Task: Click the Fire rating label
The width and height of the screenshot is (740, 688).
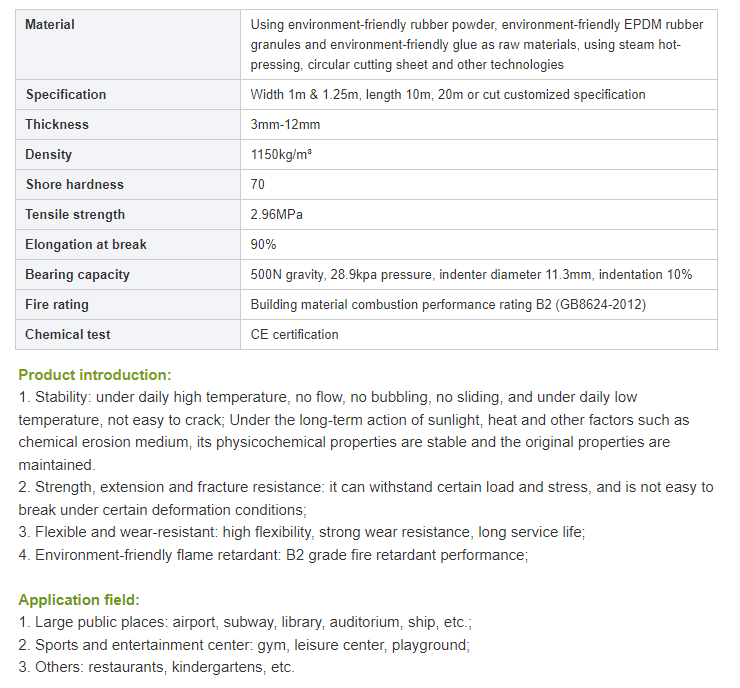Action: tap(57, 305)
